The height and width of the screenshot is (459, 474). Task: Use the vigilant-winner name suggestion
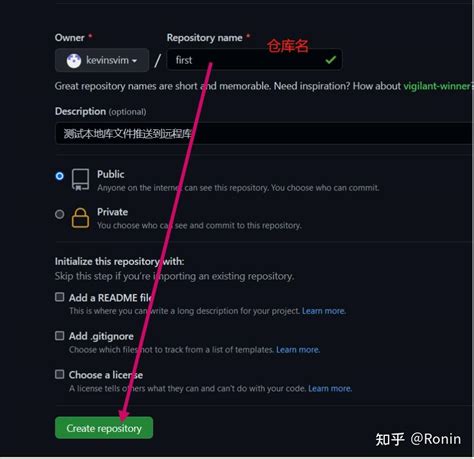[437, 86]
